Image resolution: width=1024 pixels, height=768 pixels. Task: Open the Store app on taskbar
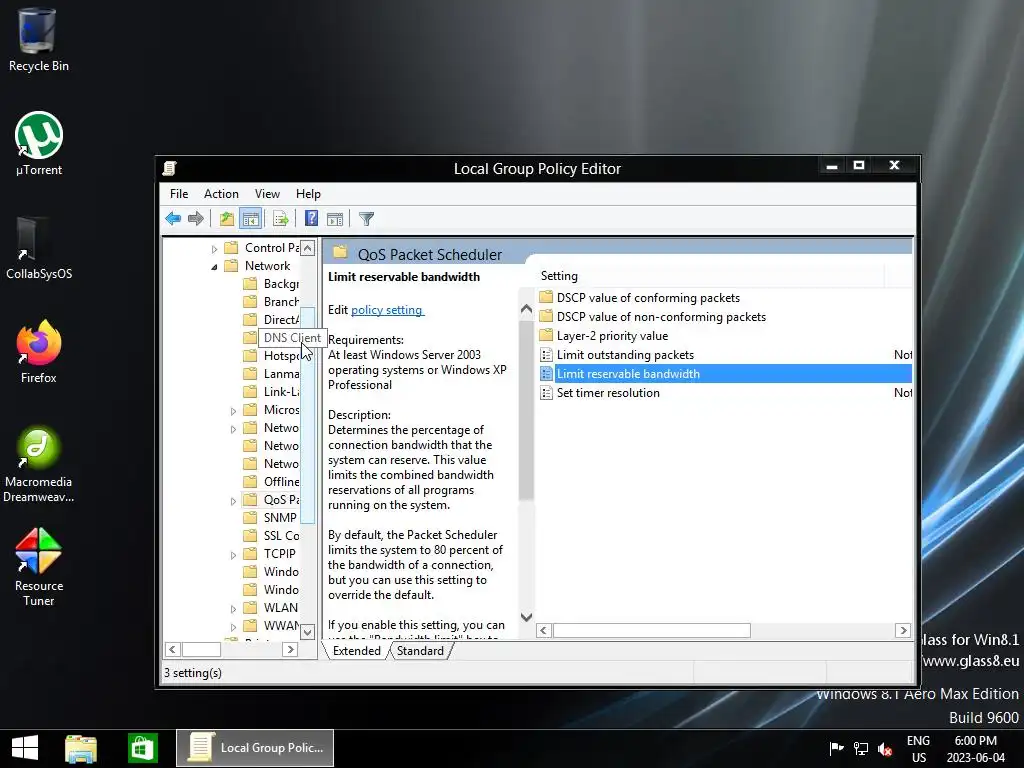point(142,748)
